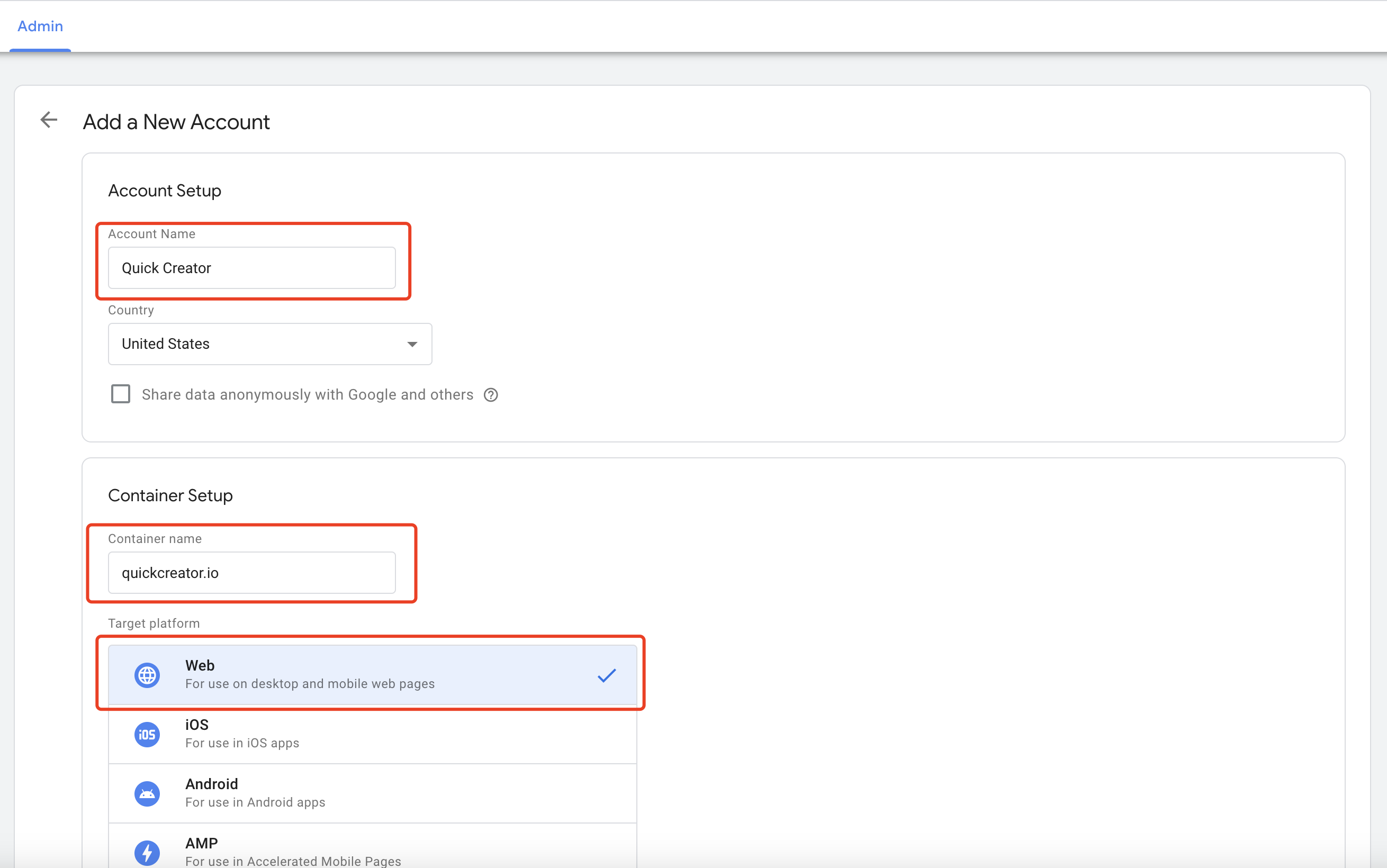
Task: Choose the Android target platform option
Action: [373, 793]
